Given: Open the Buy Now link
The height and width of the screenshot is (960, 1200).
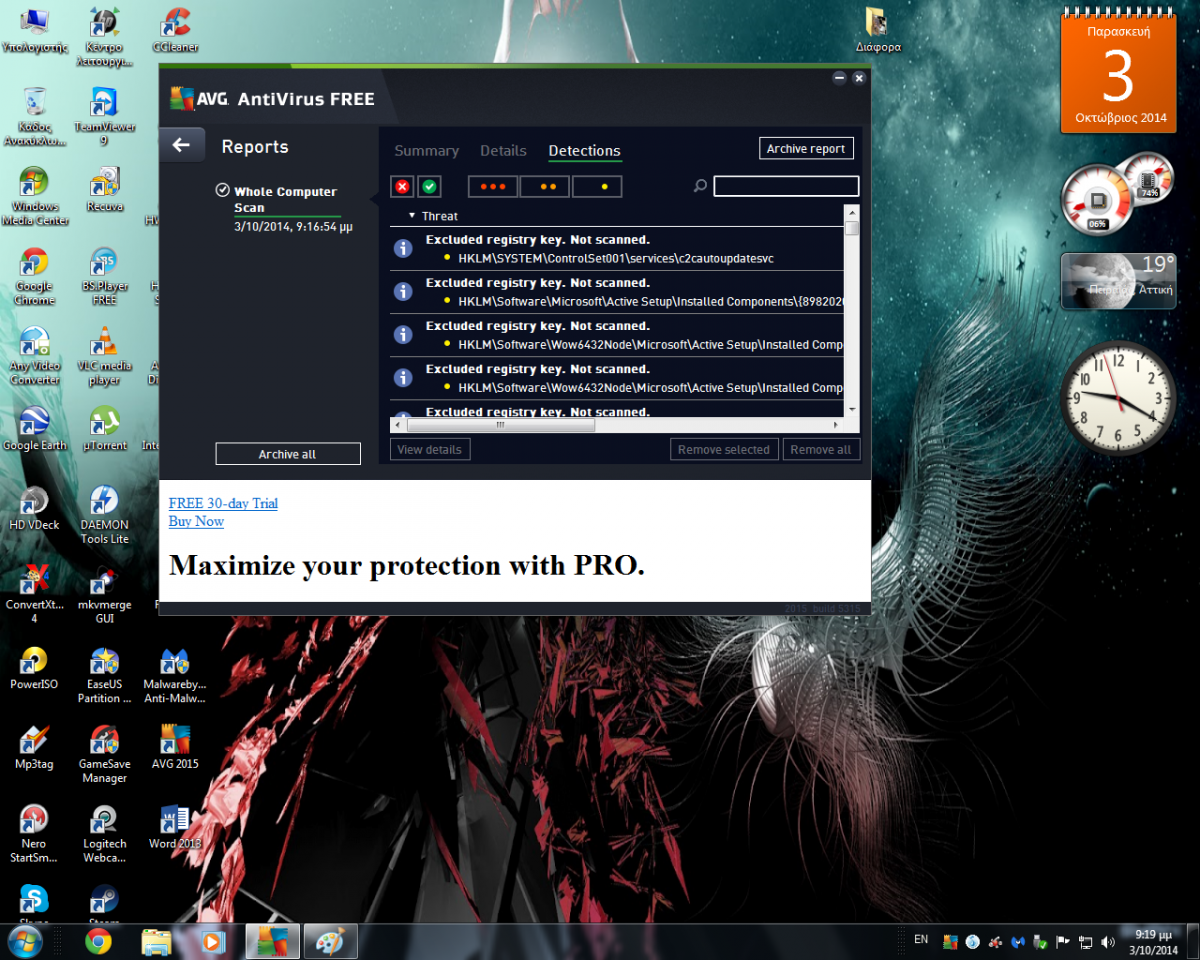Looking at the screenshot, I should 196,521.
